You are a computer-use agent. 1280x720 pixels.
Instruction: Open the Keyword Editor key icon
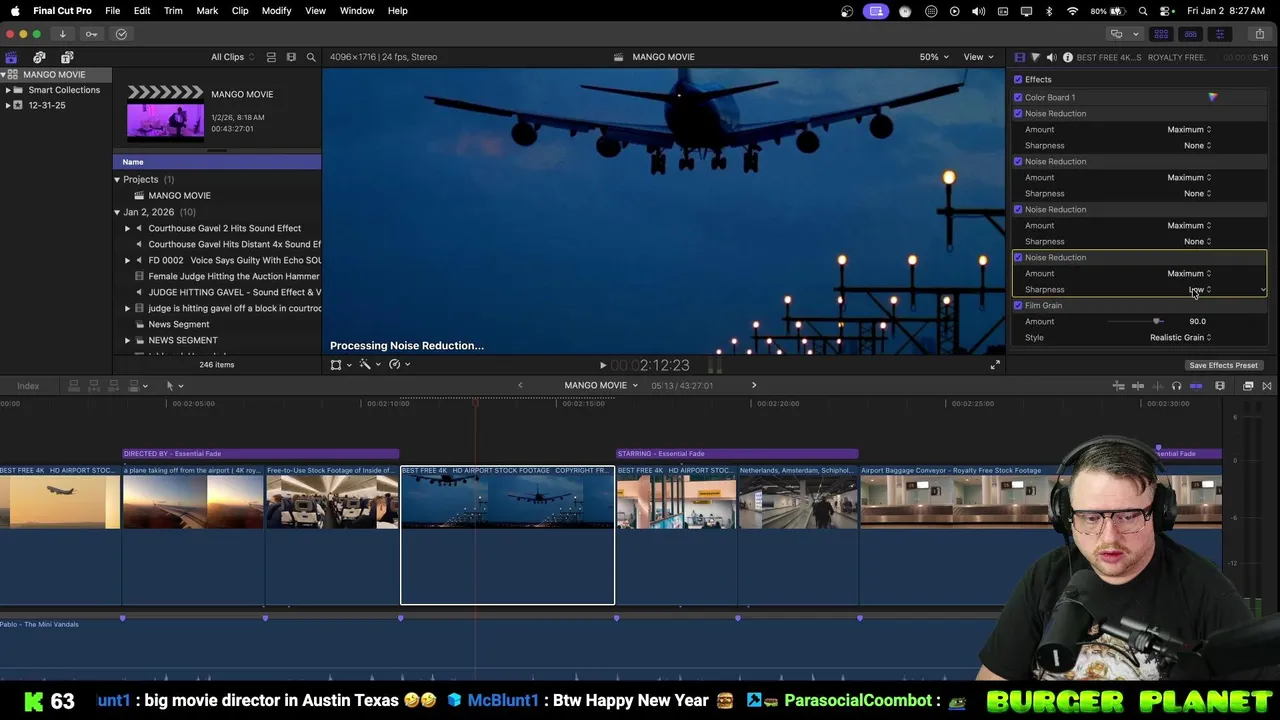pyautogui.click(x=91, y=34)
